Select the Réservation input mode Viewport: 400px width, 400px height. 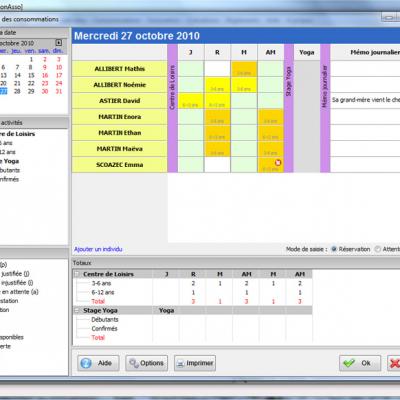tap(334, 249)
